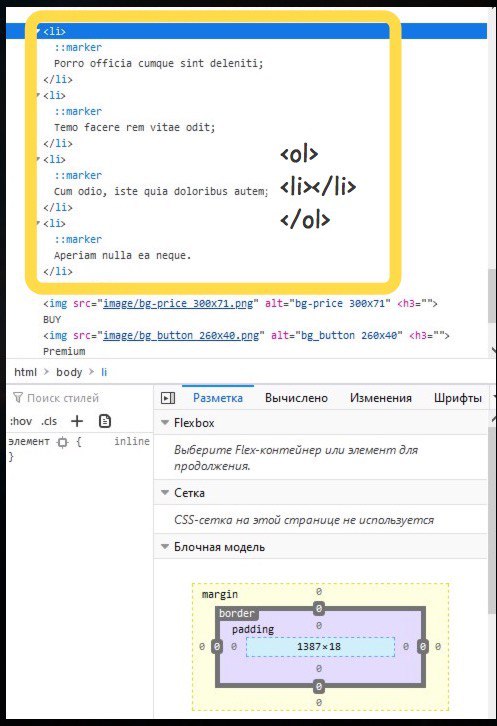Screen dimensions: 497x726
Task: Open the stylesheet document icon
Action: (x=105, y=421)
